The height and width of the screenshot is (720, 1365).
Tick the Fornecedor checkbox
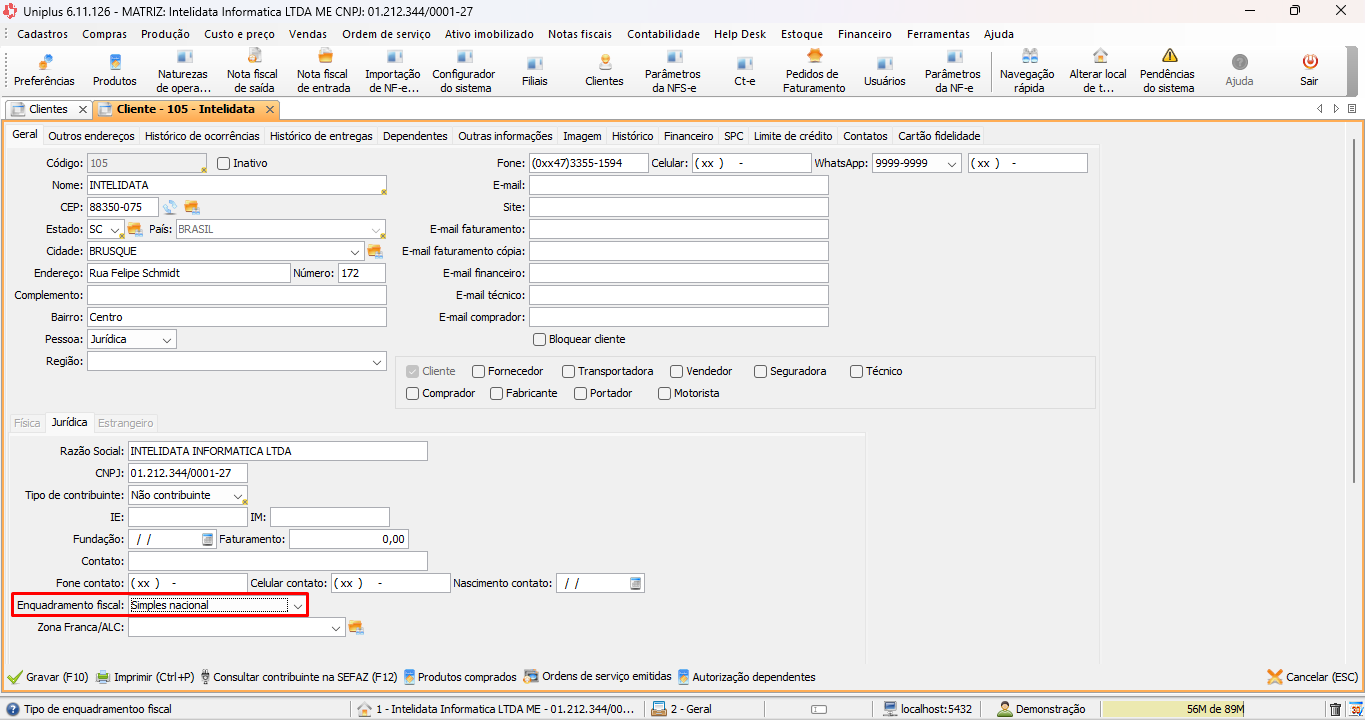(479, 371)
